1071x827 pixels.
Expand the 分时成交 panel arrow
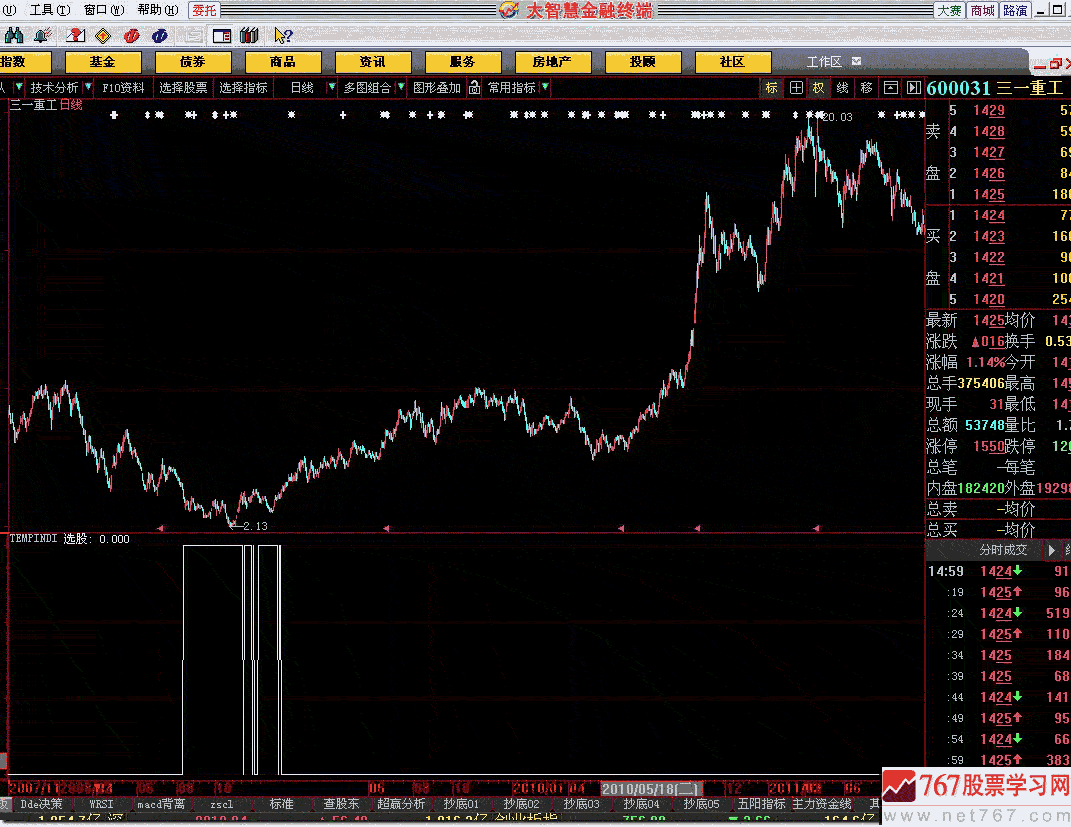tap(1051, 550)
